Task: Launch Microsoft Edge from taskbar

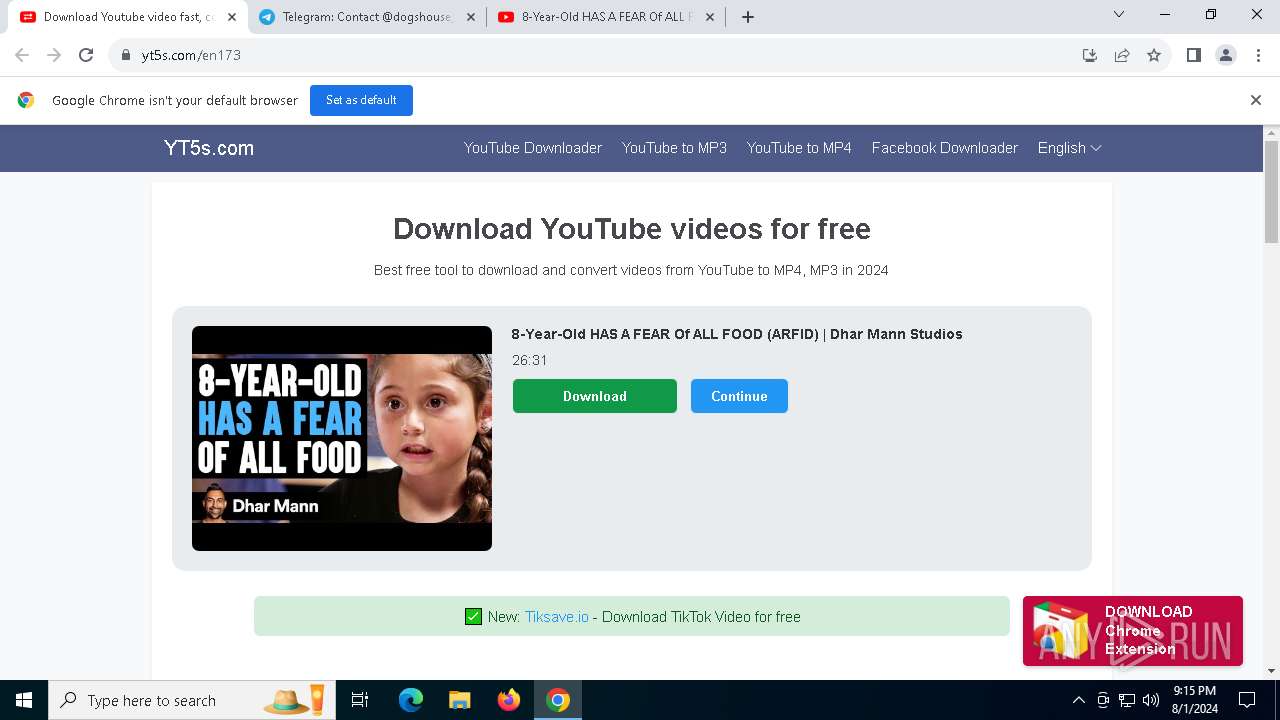Action: [411, 700]
